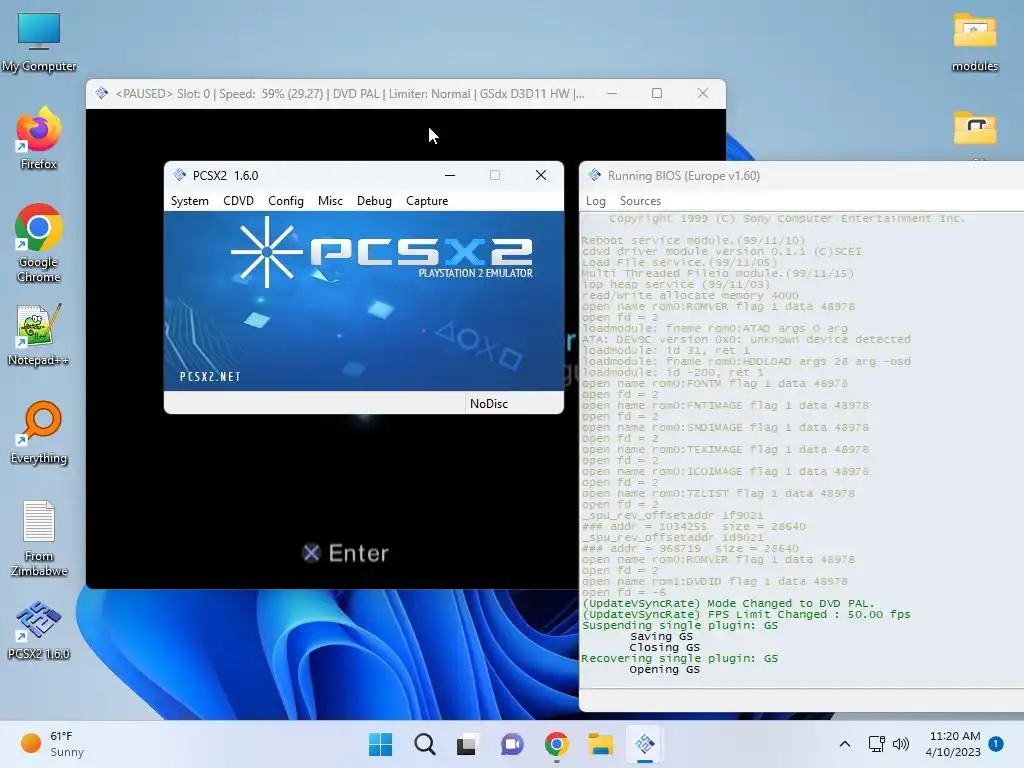The image size is (1024, 768).
Task: Open the clock showing 11:20 AM
Action: (x=953, y=744)
